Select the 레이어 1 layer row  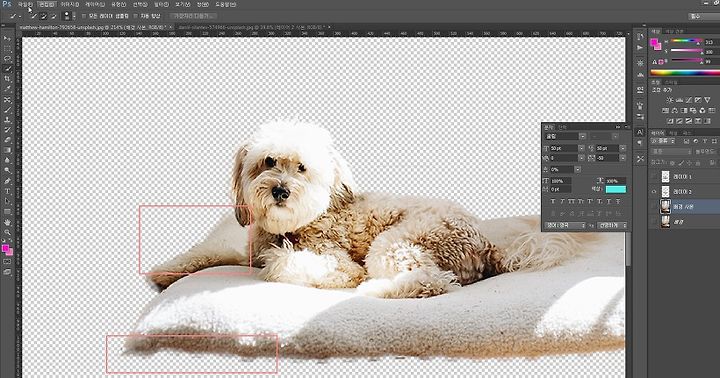tap(684, 177)
